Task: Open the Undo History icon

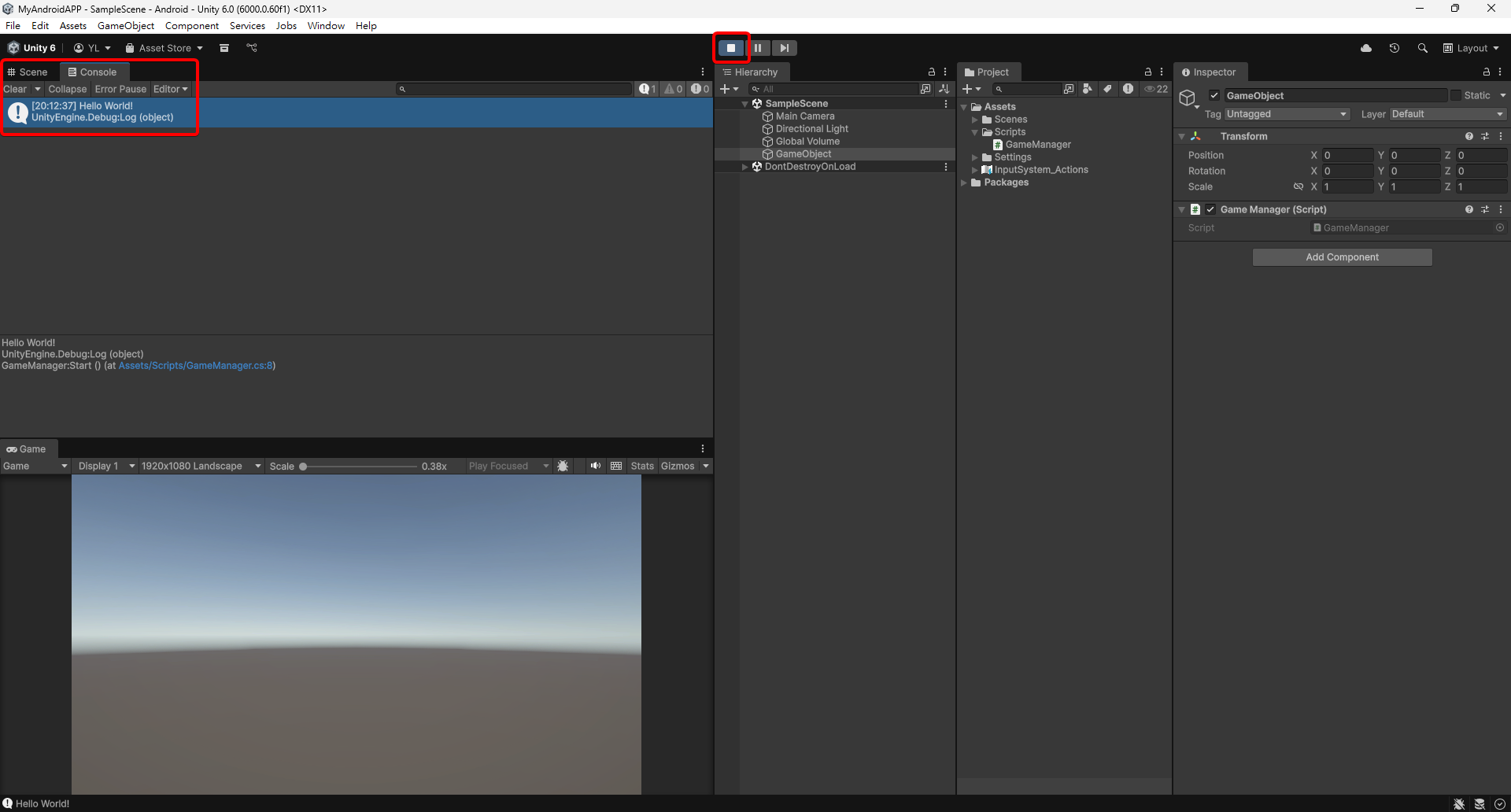Action: tap(1395, 48)
